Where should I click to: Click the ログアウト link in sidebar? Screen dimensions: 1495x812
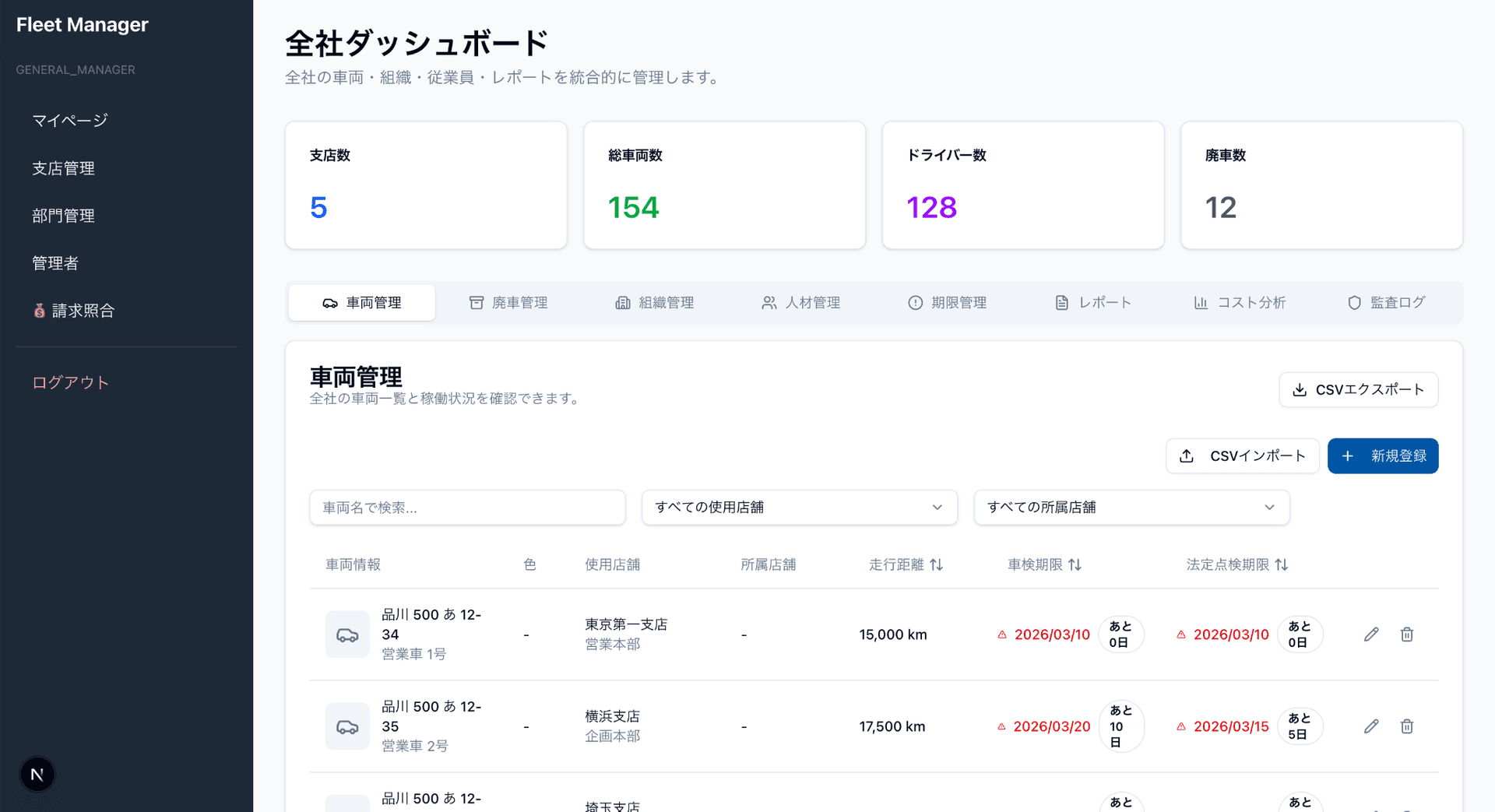click(x=70, y=382)
